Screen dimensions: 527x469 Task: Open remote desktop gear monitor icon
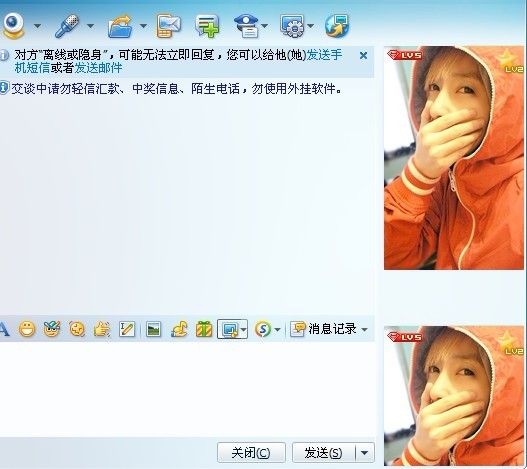(x=292, y=26)
